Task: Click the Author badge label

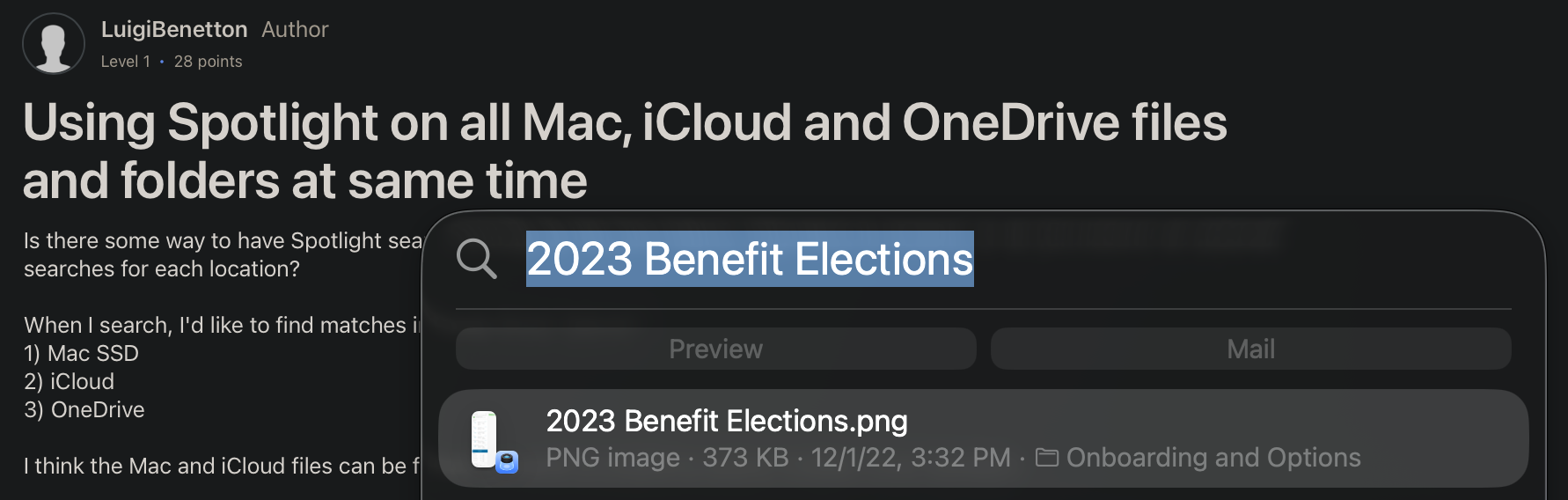Action: [x=295, y=30]
